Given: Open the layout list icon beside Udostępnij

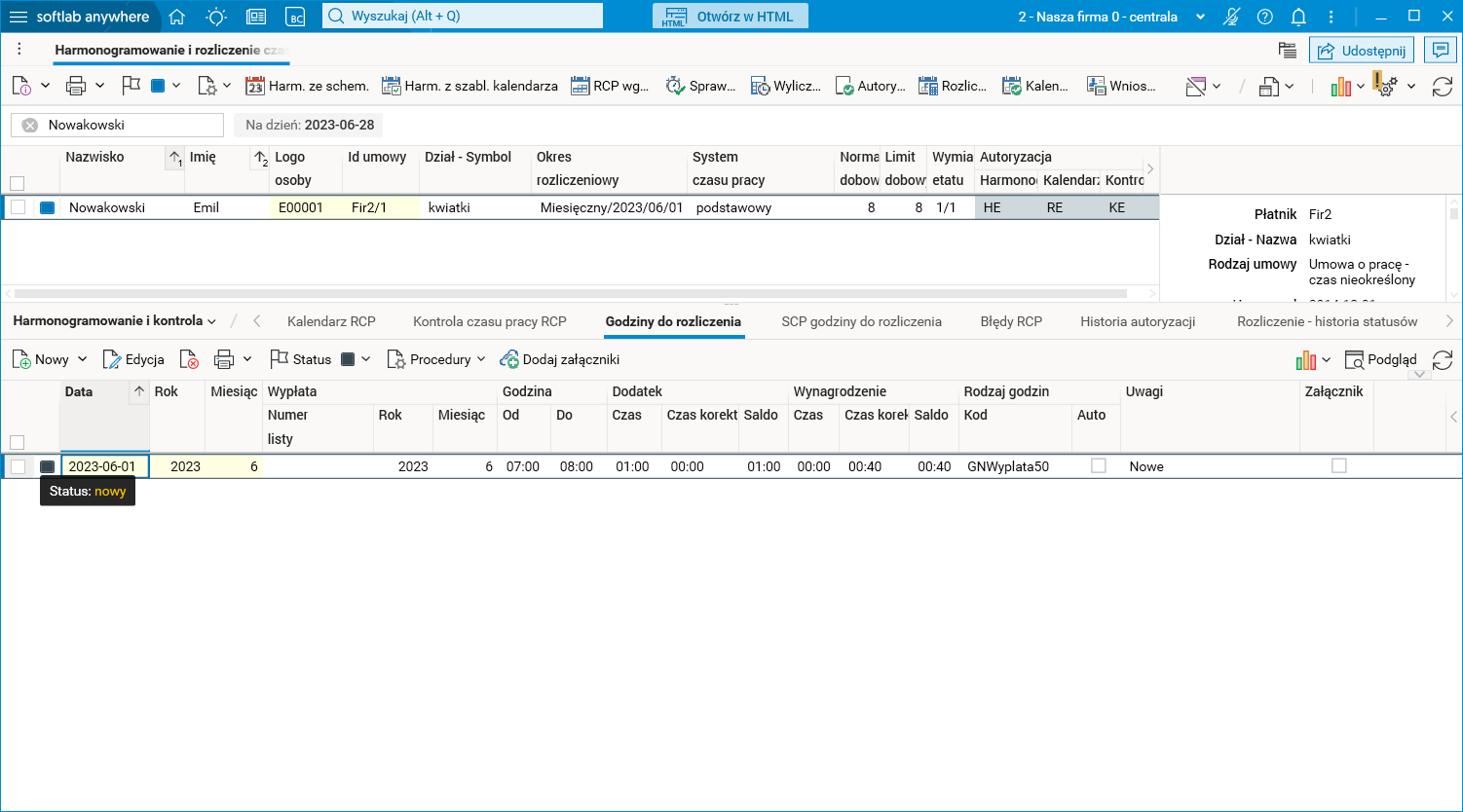Looking at the screenshot, I should (1288, 51).
